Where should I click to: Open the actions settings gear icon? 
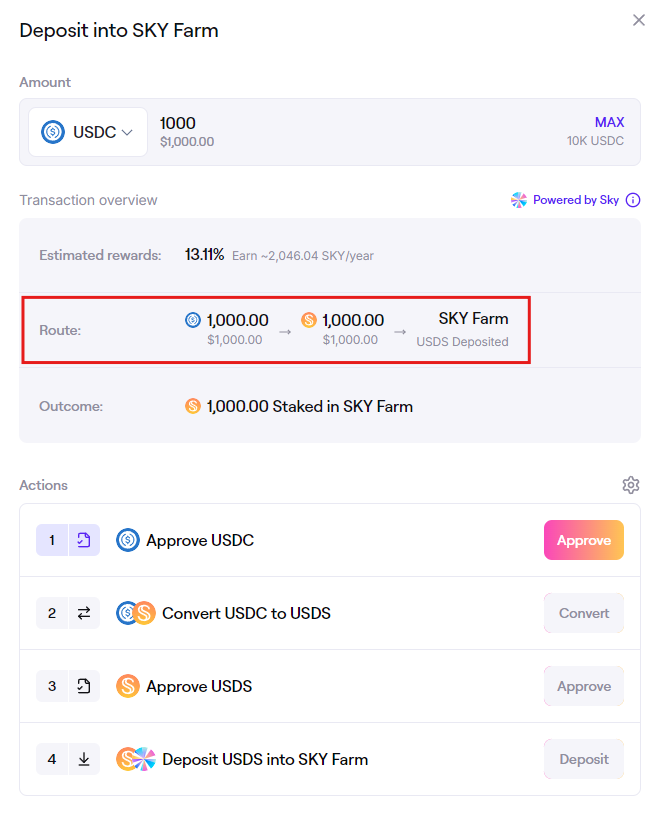(630, 485)
